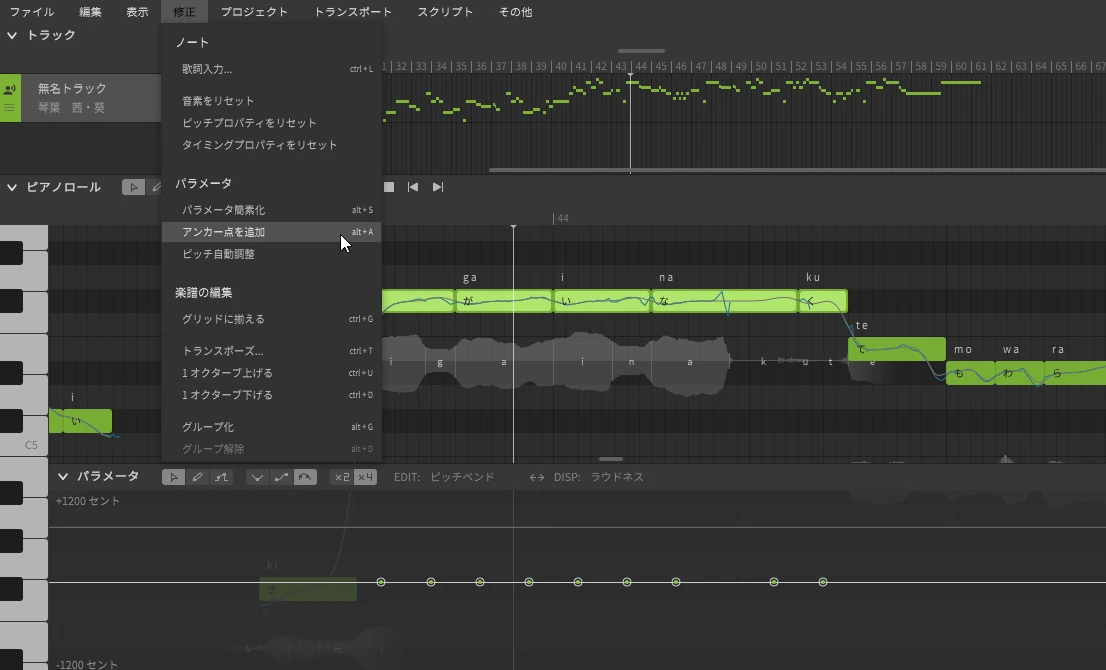Click the bar 44 marker in piano roll ruler

point(561,219)
